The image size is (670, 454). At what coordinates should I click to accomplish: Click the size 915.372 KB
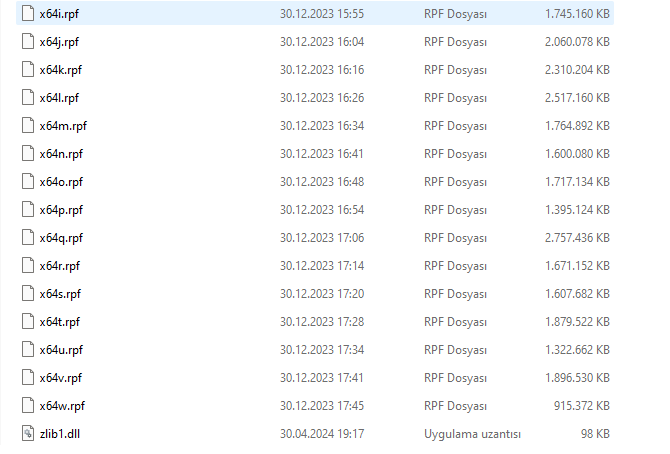(582, 406)
